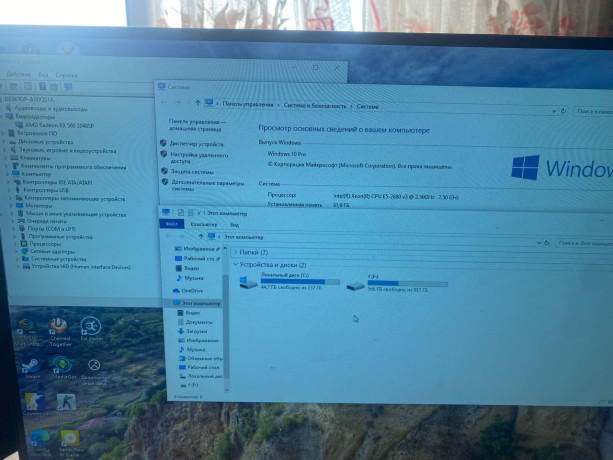Click Диспетчер устройств link in System
The height and width of the screenshot is (460, 613).
coord(197,144)
